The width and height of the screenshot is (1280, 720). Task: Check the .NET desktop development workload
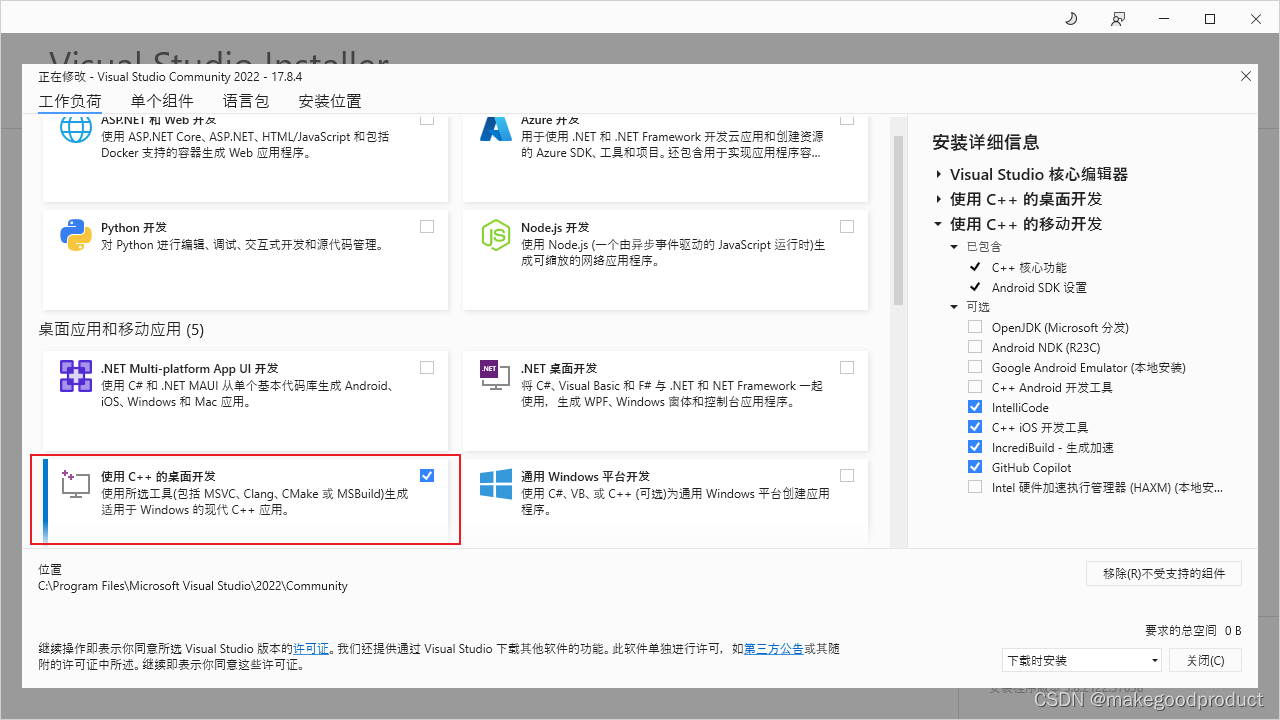[x=847, y=368]
